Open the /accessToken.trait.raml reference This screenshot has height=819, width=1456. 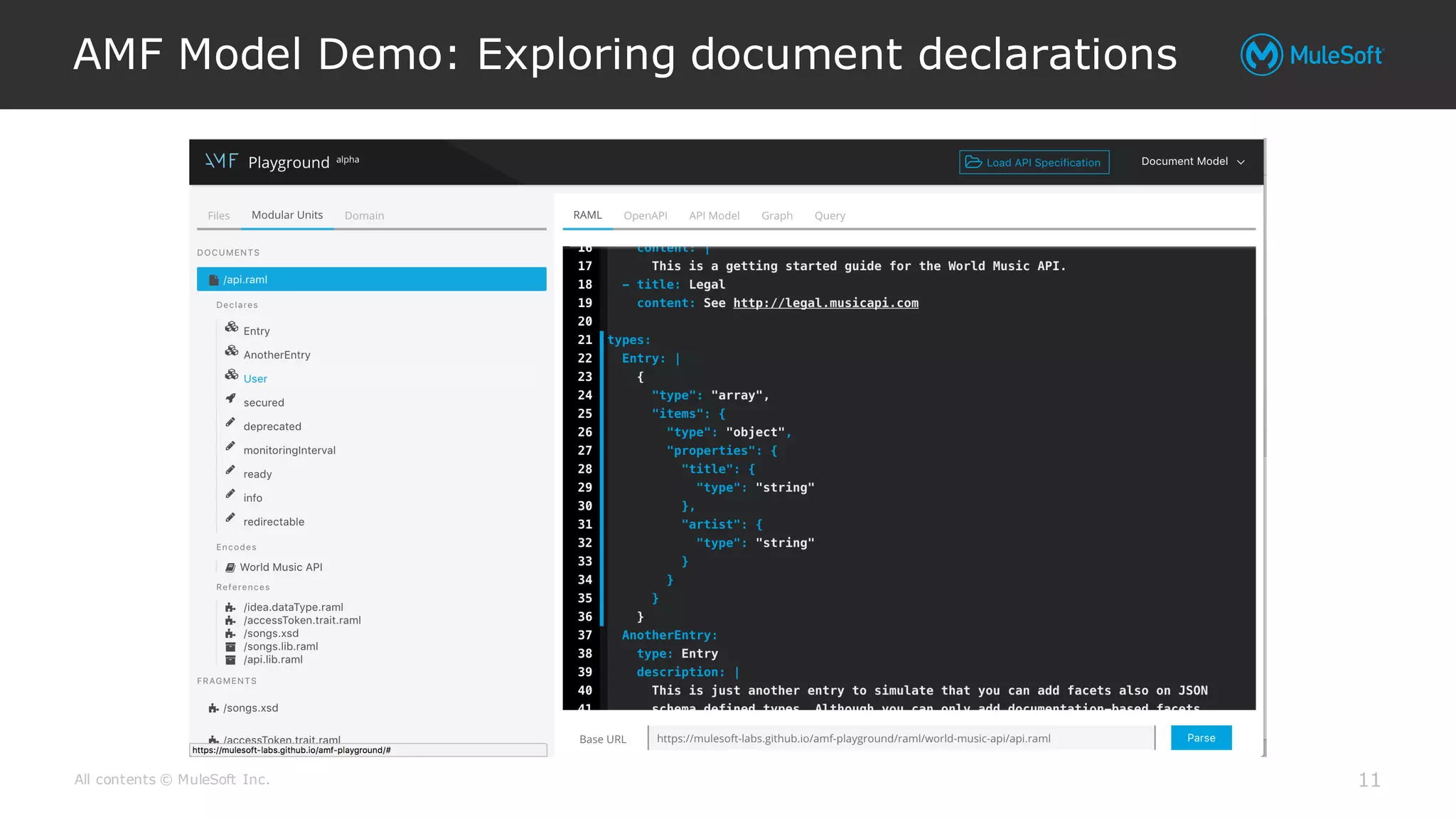[302, 620]
